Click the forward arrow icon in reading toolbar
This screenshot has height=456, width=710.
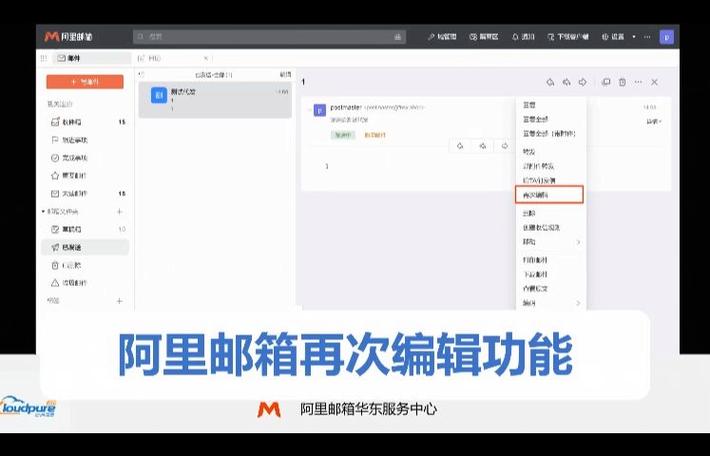(x=583, y=82)
